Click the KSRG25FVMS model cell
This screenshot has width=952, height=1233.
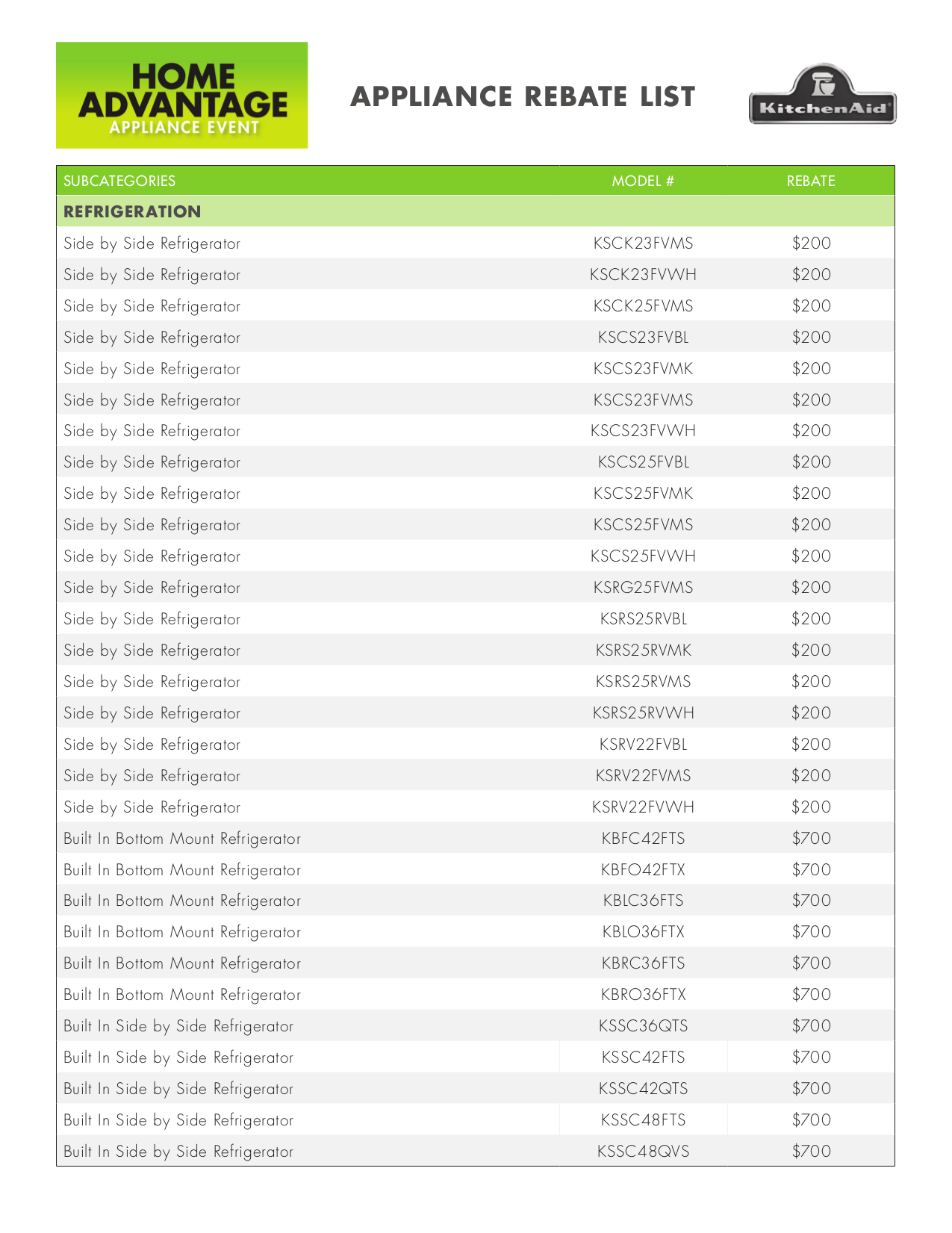643,588
